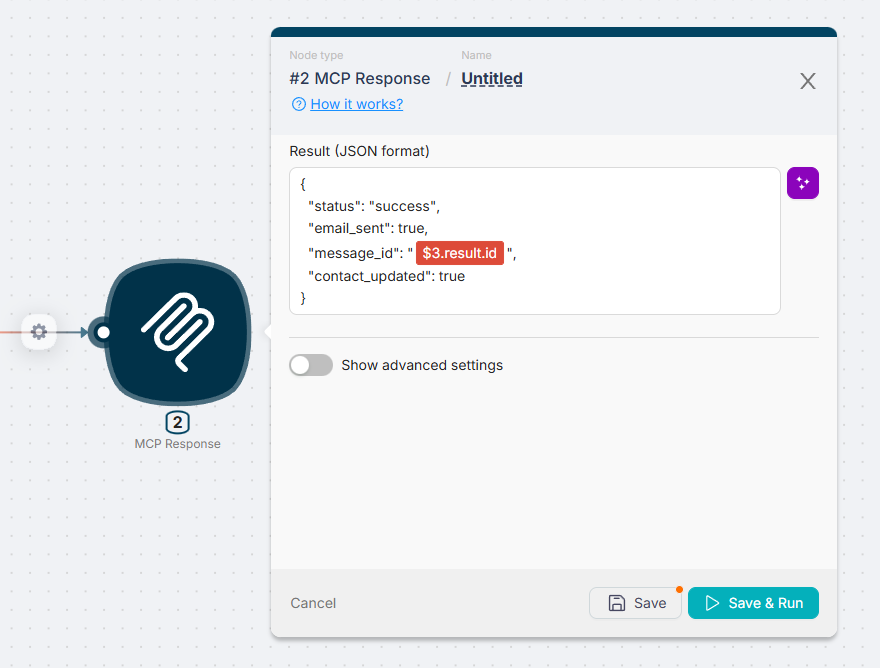The image size is (880, 668).
Task: Toggle Show advanced settings on
Action: pyautogui.click(x=310, y=365)
